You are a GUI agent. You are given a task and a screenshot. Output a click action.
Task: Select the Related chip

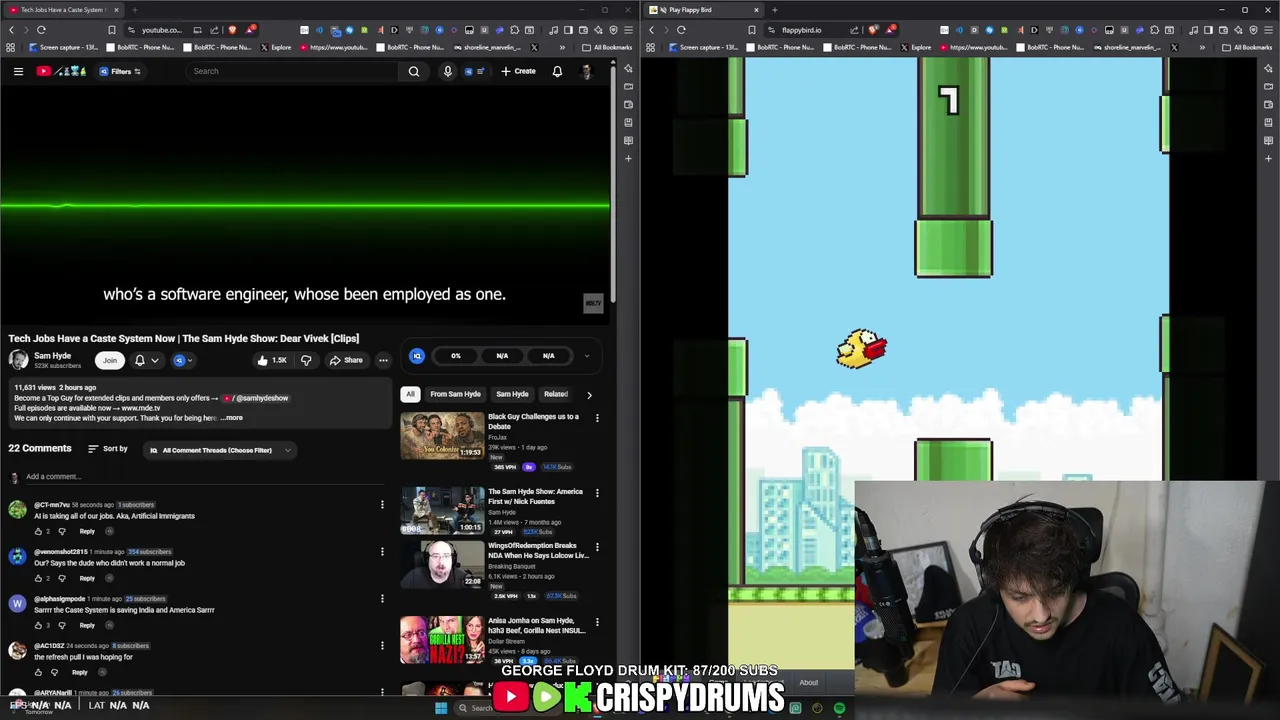tap(555, 394)
